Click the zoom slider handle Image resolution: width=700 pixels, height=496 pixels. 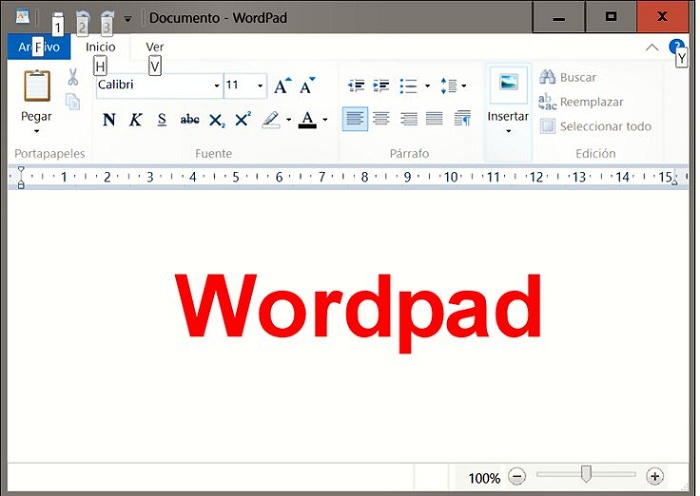click(x=586, y=474)
